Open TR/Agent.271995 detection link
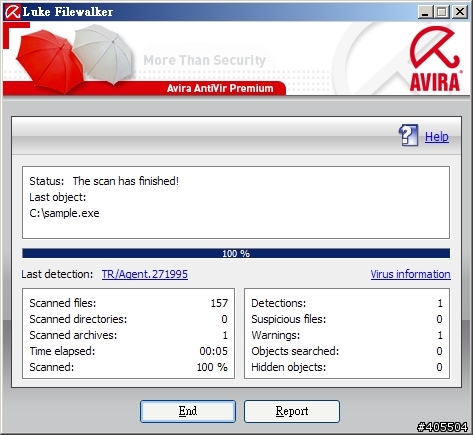This screenshot has width=473, height=435. [145, 274]
